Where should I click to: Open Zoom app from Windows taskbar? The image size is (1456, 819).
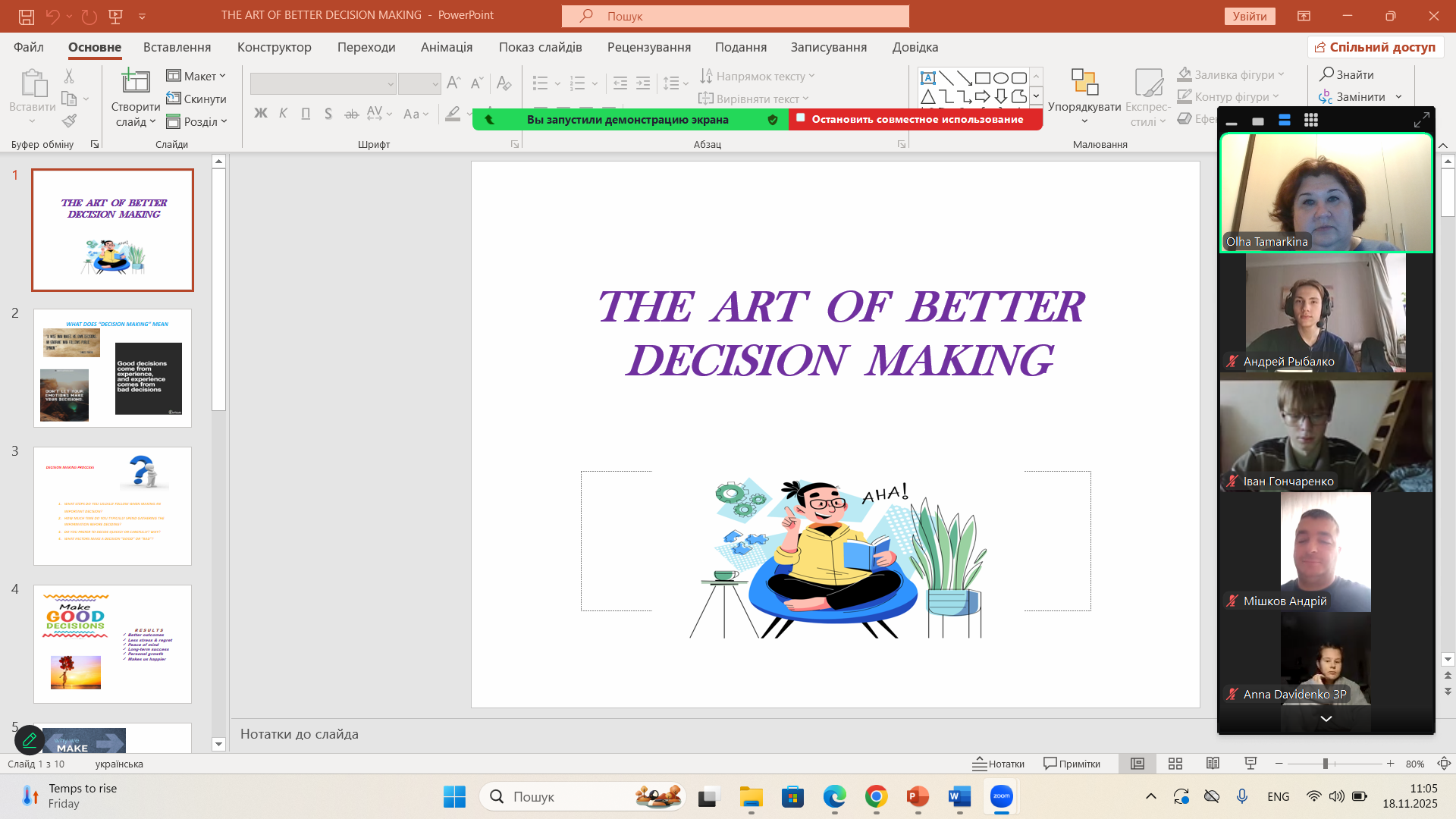[1001, 796]
